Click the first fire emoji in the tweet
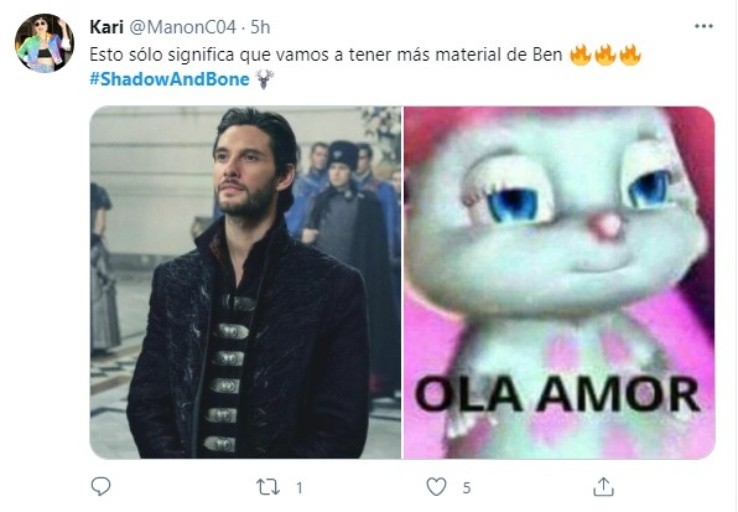The image size is (738, 512). click(580, 55)
